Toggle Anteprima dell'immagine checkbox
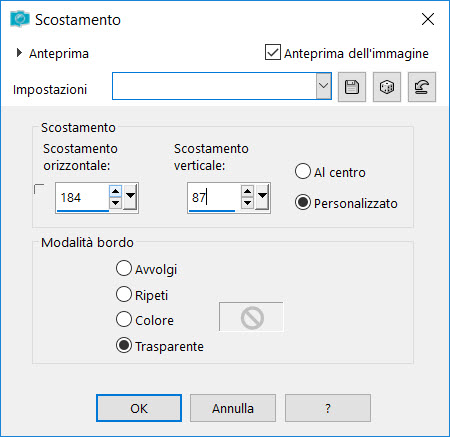This screenshot has height=437, width=450. click(273, 52)
